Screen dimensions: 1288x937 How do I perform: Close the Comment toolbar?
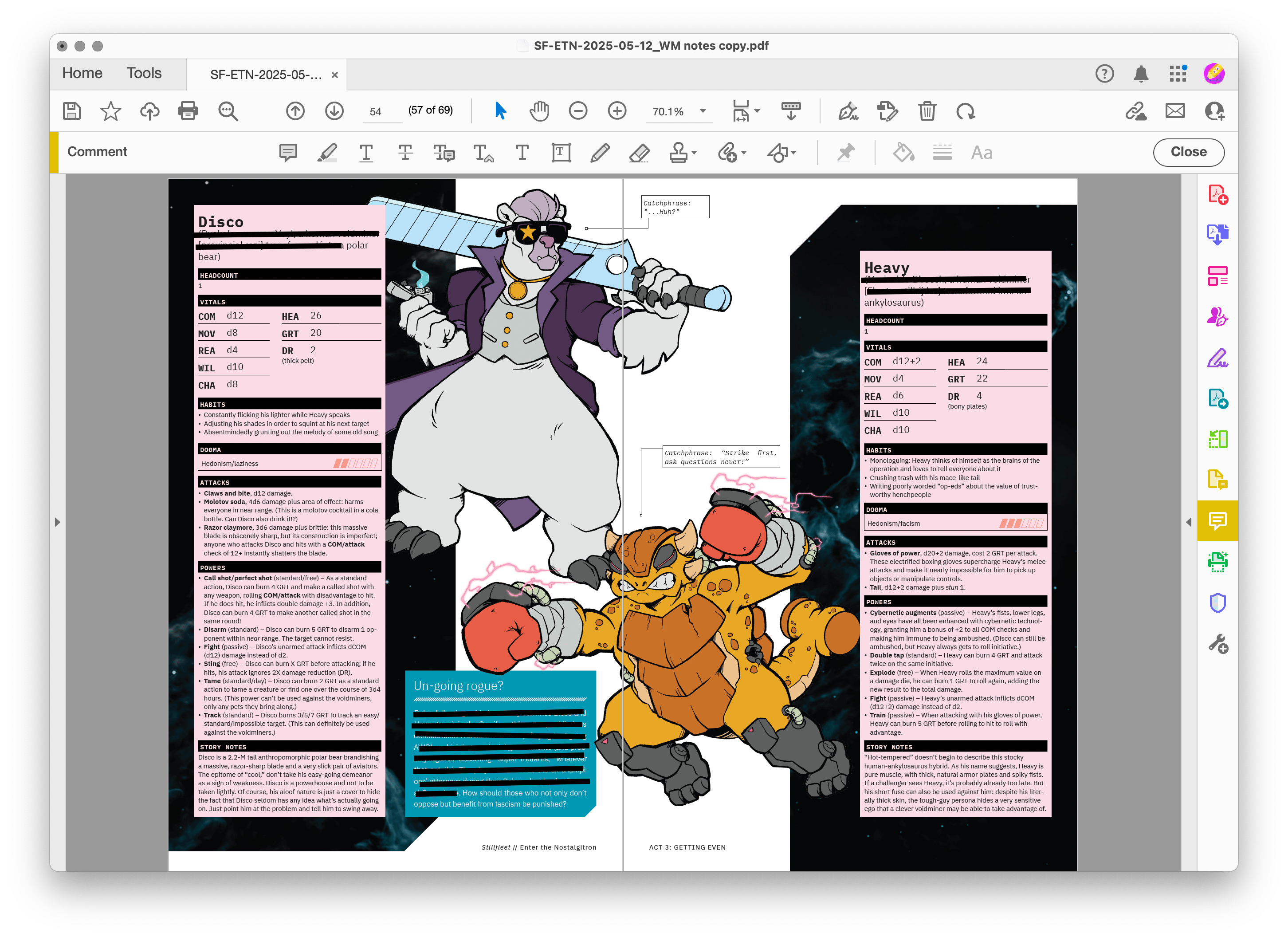pyautogui.click(x=1188, y=152)
